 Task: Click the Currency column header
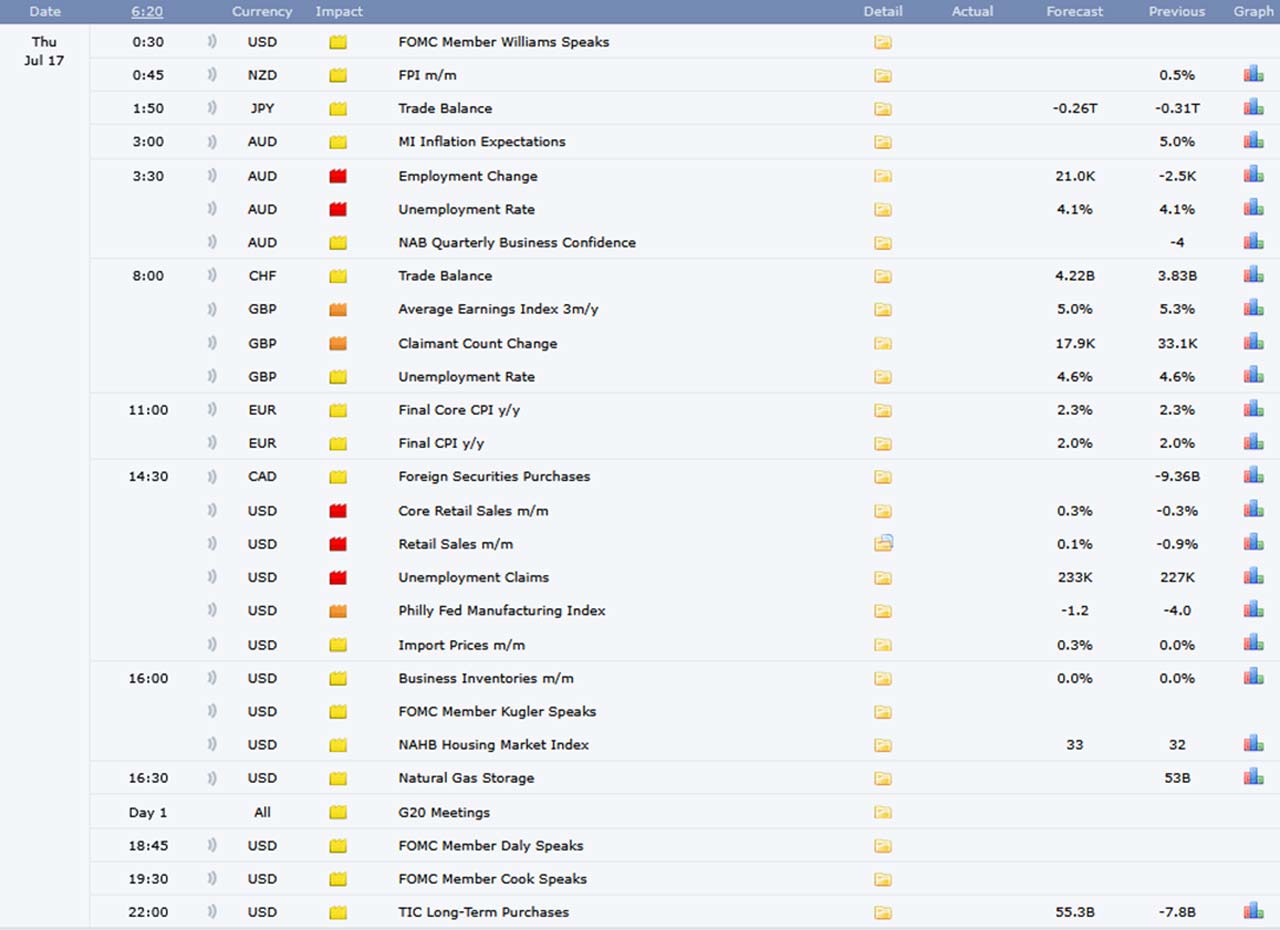pyautogui.click(x=262, y=11)
